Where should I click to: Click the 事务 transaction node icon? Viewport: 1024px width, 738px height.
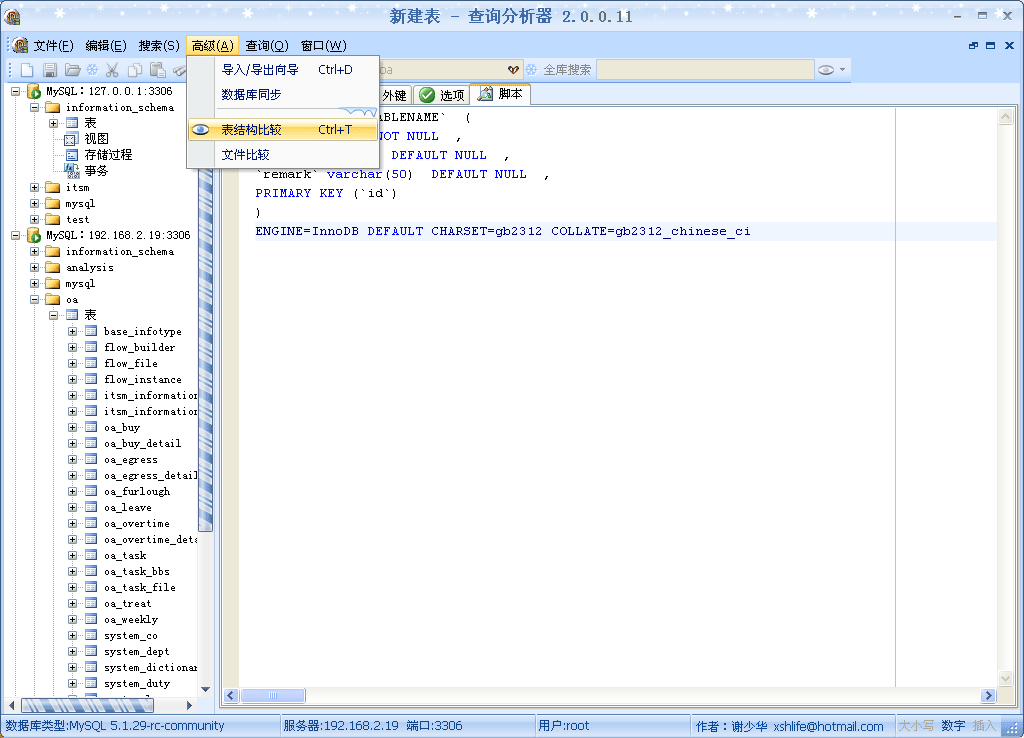[71, 171]
